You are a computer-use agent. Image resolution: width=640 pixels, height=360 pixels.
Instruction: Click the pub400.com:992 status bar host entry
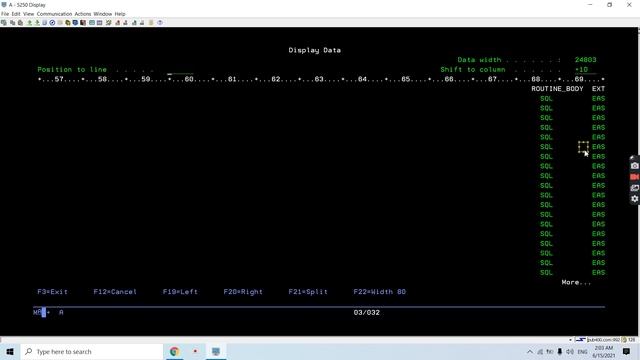point(603,340)
